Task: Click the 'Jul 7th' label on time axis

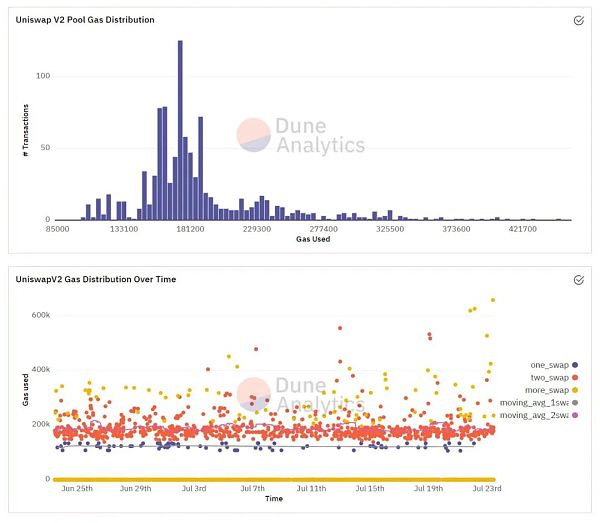Action: [x=254, y=489]
